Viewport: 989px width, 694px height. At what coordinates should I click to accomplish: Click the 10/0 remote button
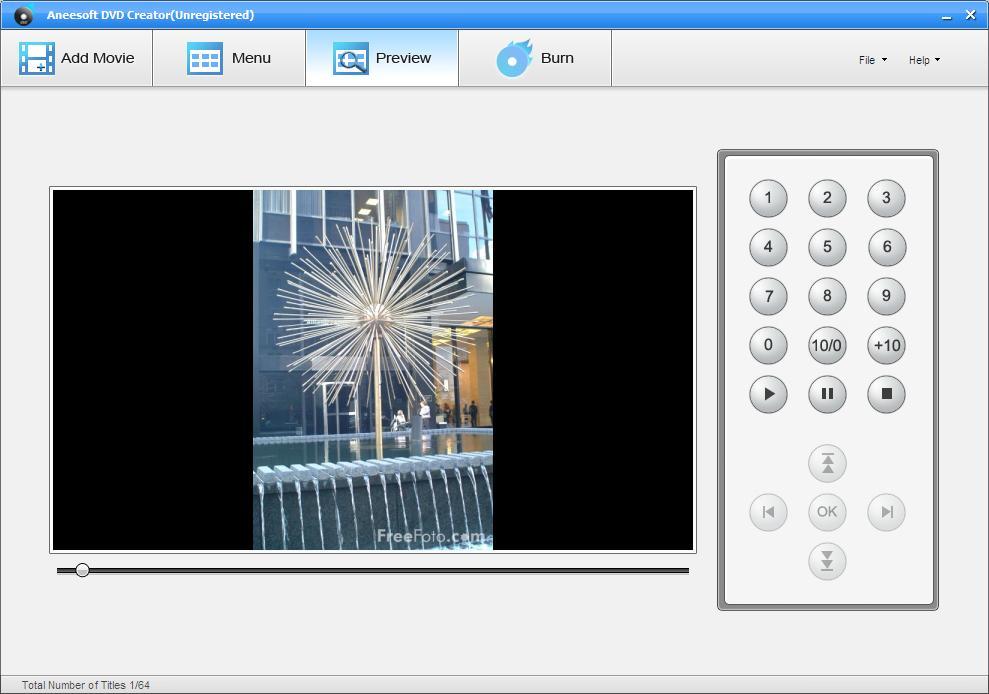click(827, 345)
